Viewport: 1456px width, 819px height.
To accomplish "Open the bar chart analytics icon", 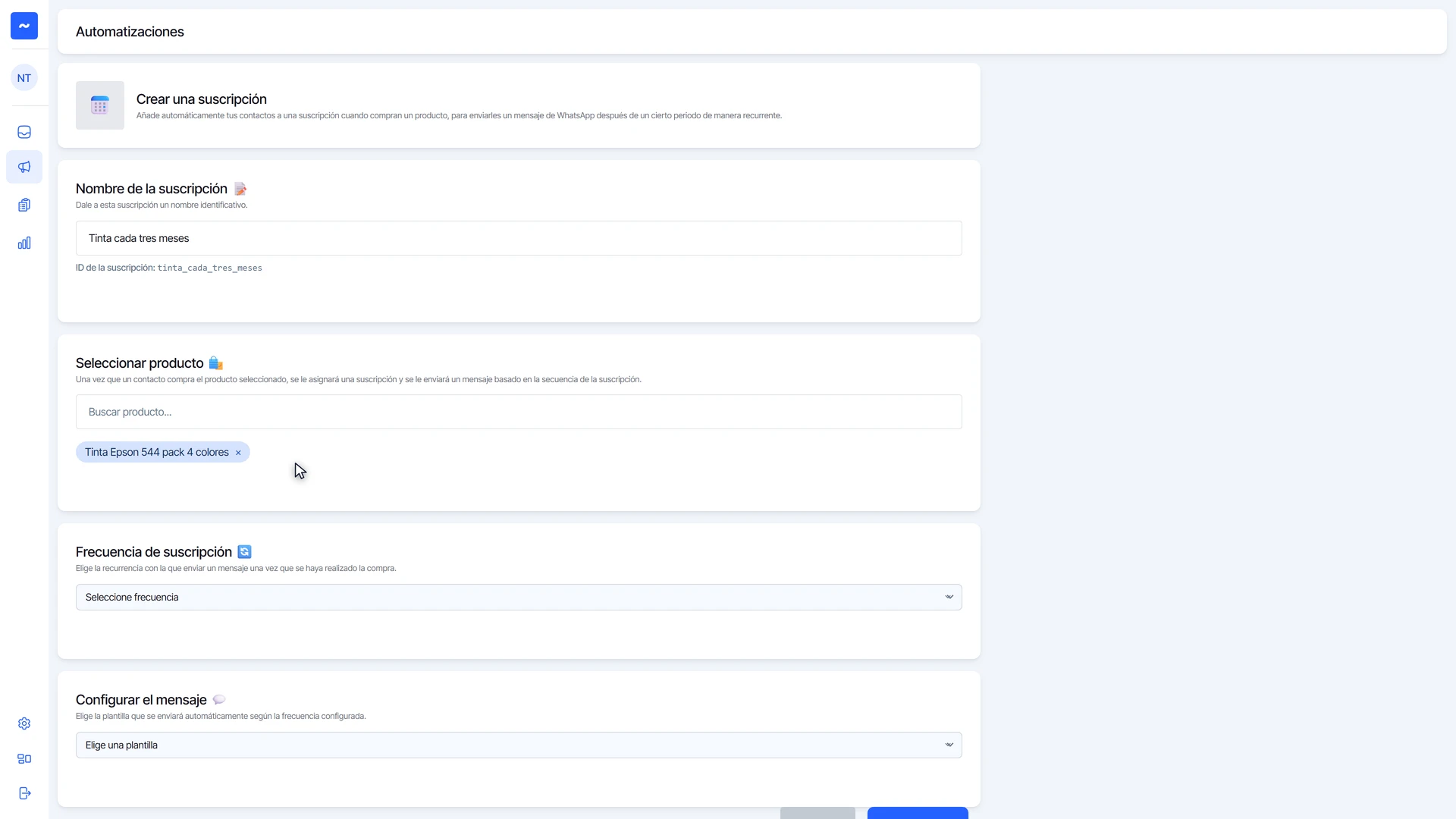I will tap(24, 243).
